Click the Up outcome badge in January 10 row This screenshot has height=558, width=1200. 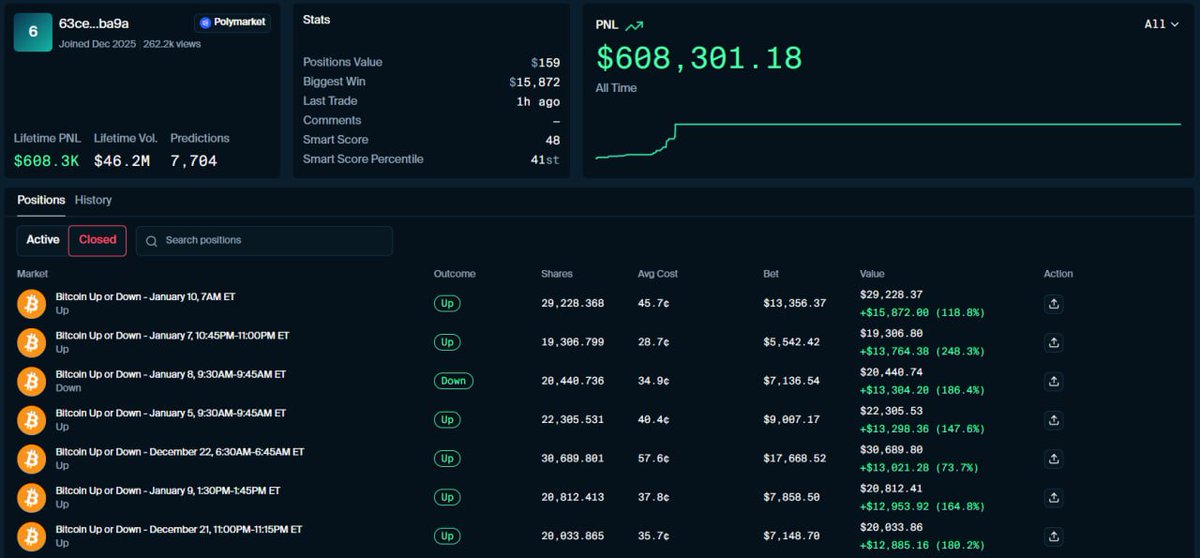point(447,304)
